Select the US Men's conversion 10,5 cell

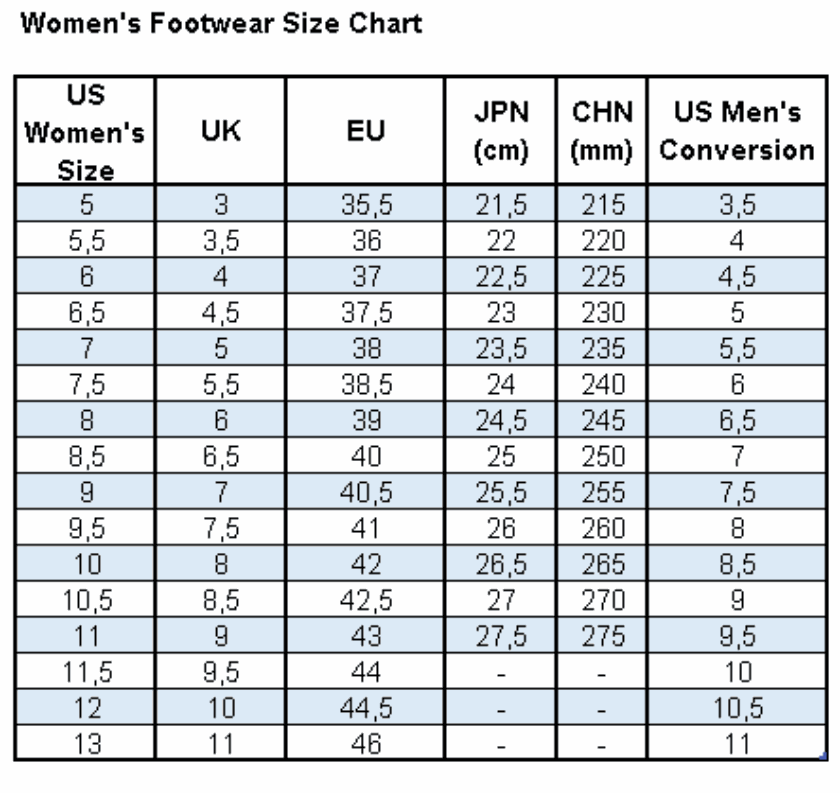[737, 707]
